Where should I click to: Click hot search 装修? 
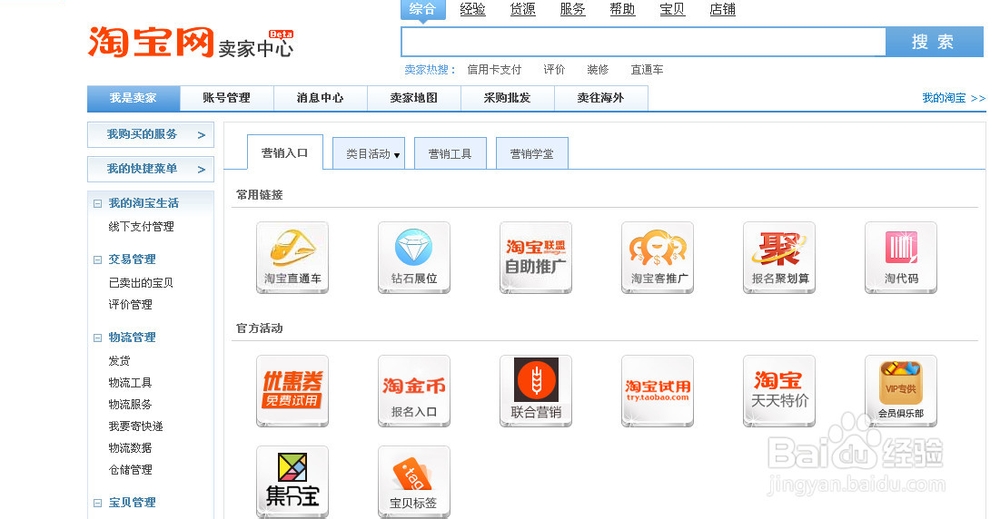click(598, 69)
